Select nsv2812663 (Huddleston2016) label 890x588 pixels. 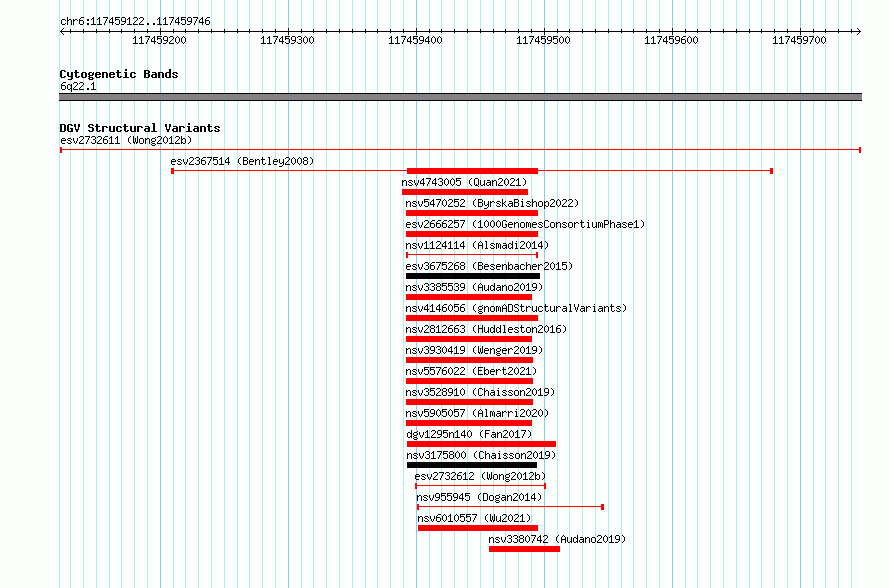pyautogui.click(x=486, y=329)
